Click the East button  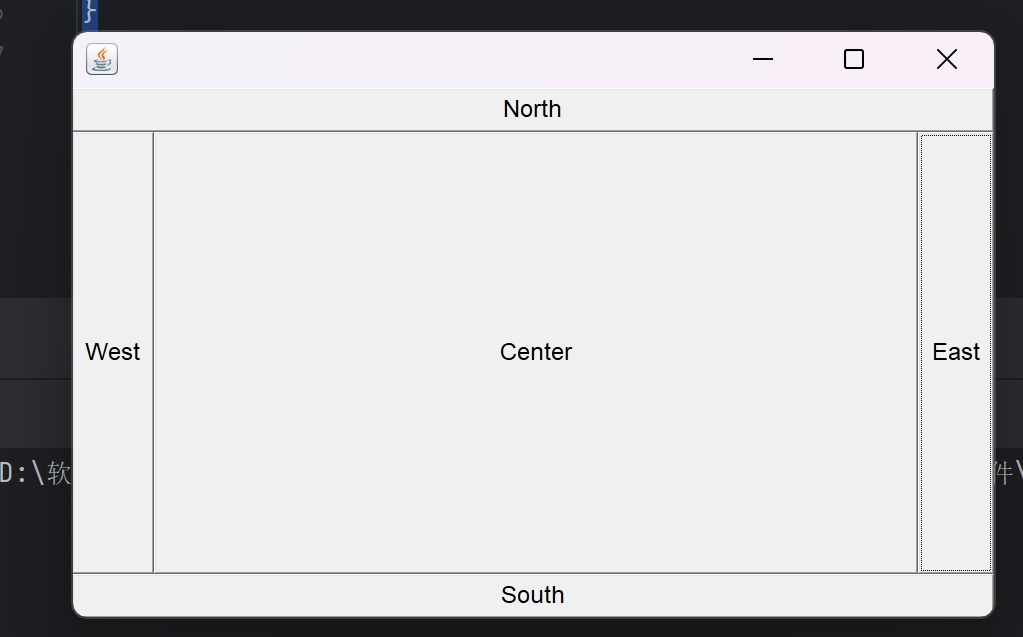click(x=955, y=352)
